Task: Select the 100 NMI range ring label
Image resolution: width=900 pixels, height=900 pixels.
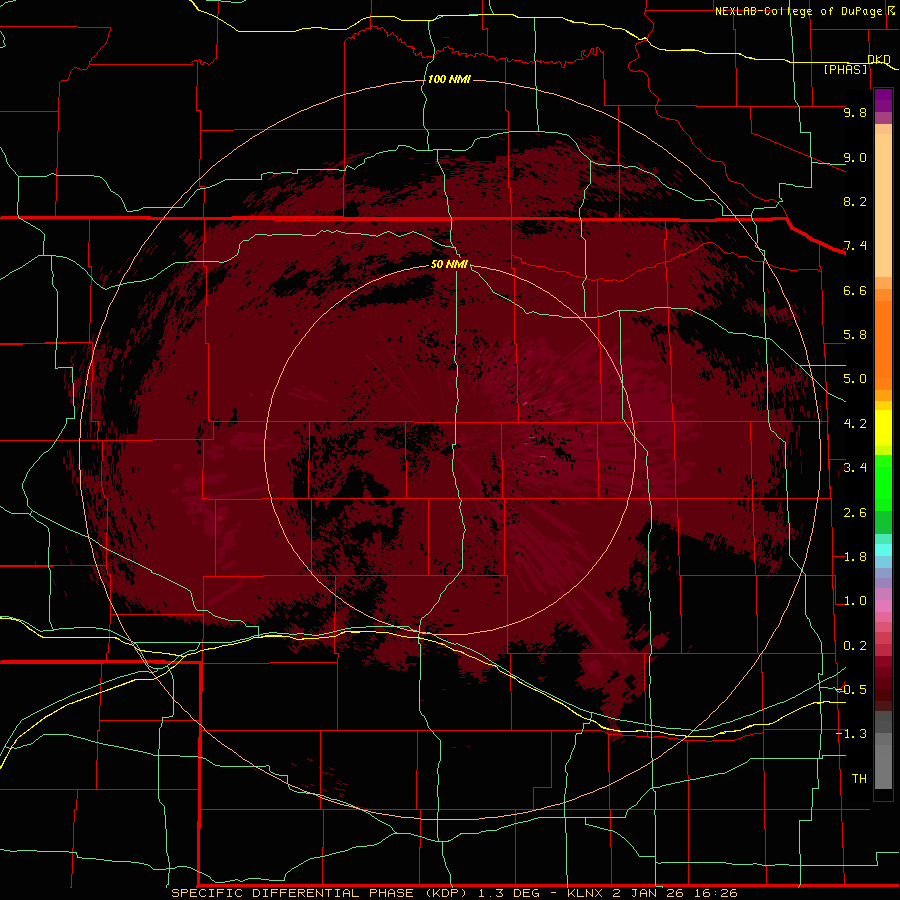Action: click(x=449, y=79)
